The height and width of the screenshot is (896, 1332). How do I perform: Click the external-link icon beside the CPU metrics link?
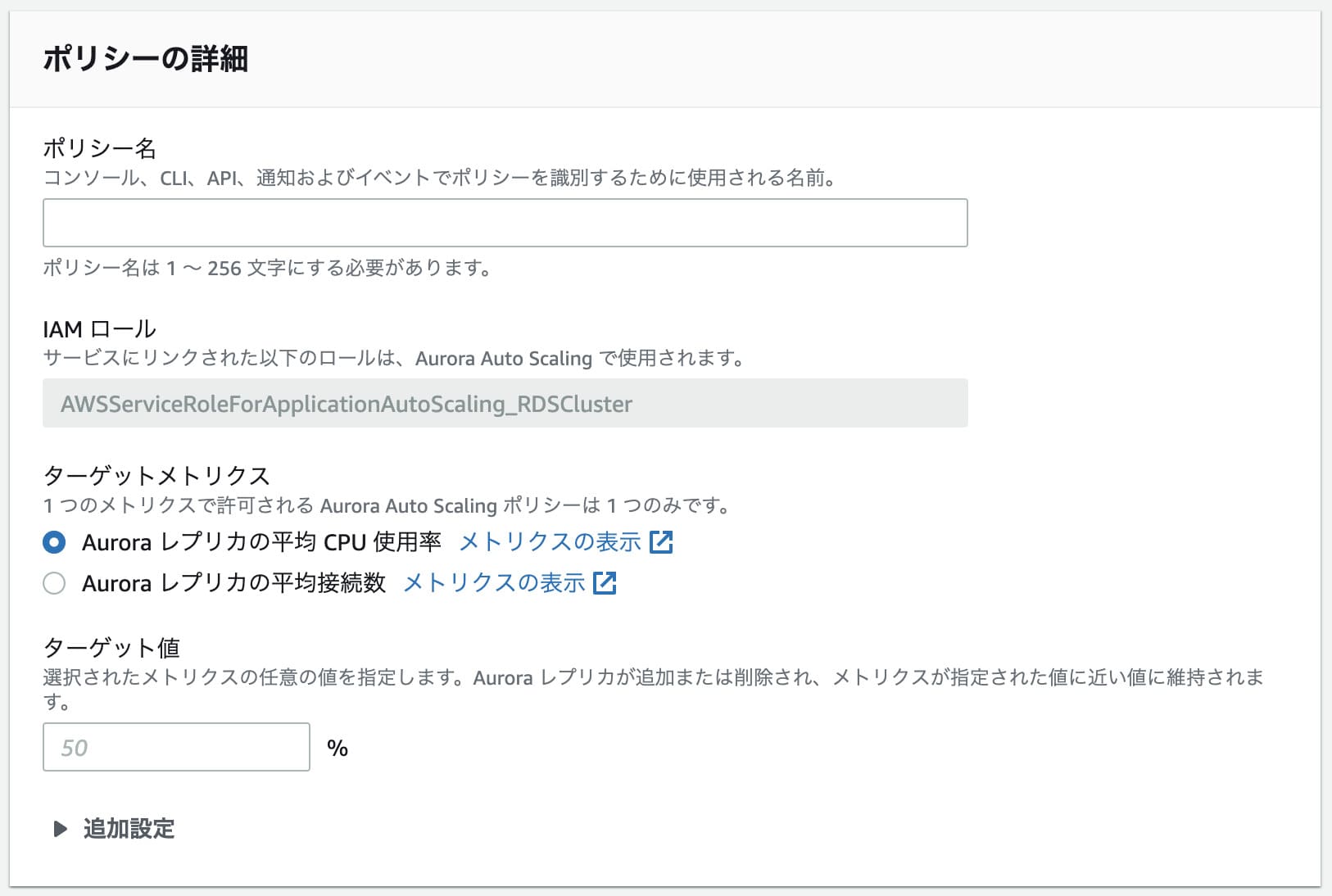pyautogui.click(x=661, y=542)
